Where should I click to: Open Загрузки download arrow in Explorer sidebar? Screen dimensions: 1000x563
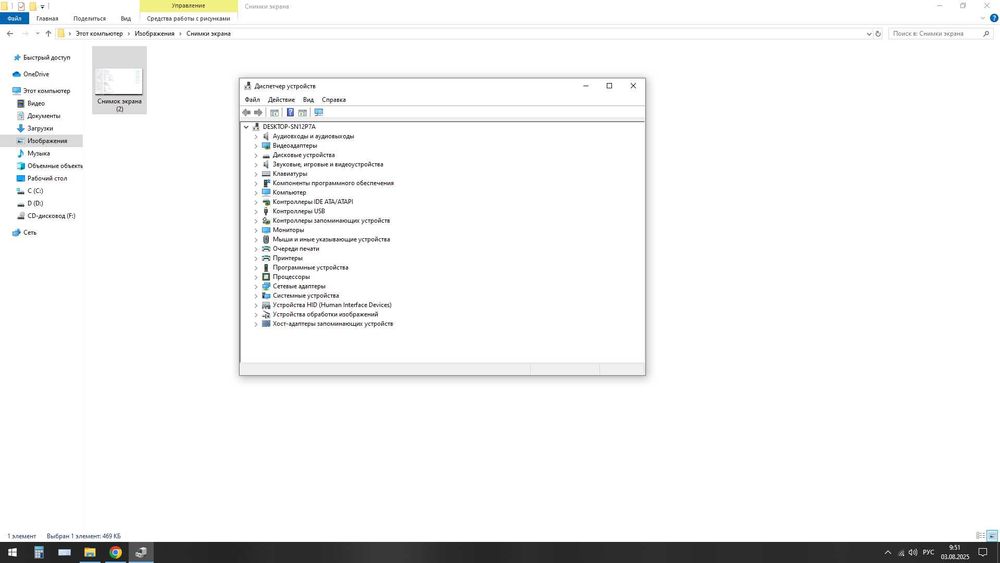pos(20,128)
